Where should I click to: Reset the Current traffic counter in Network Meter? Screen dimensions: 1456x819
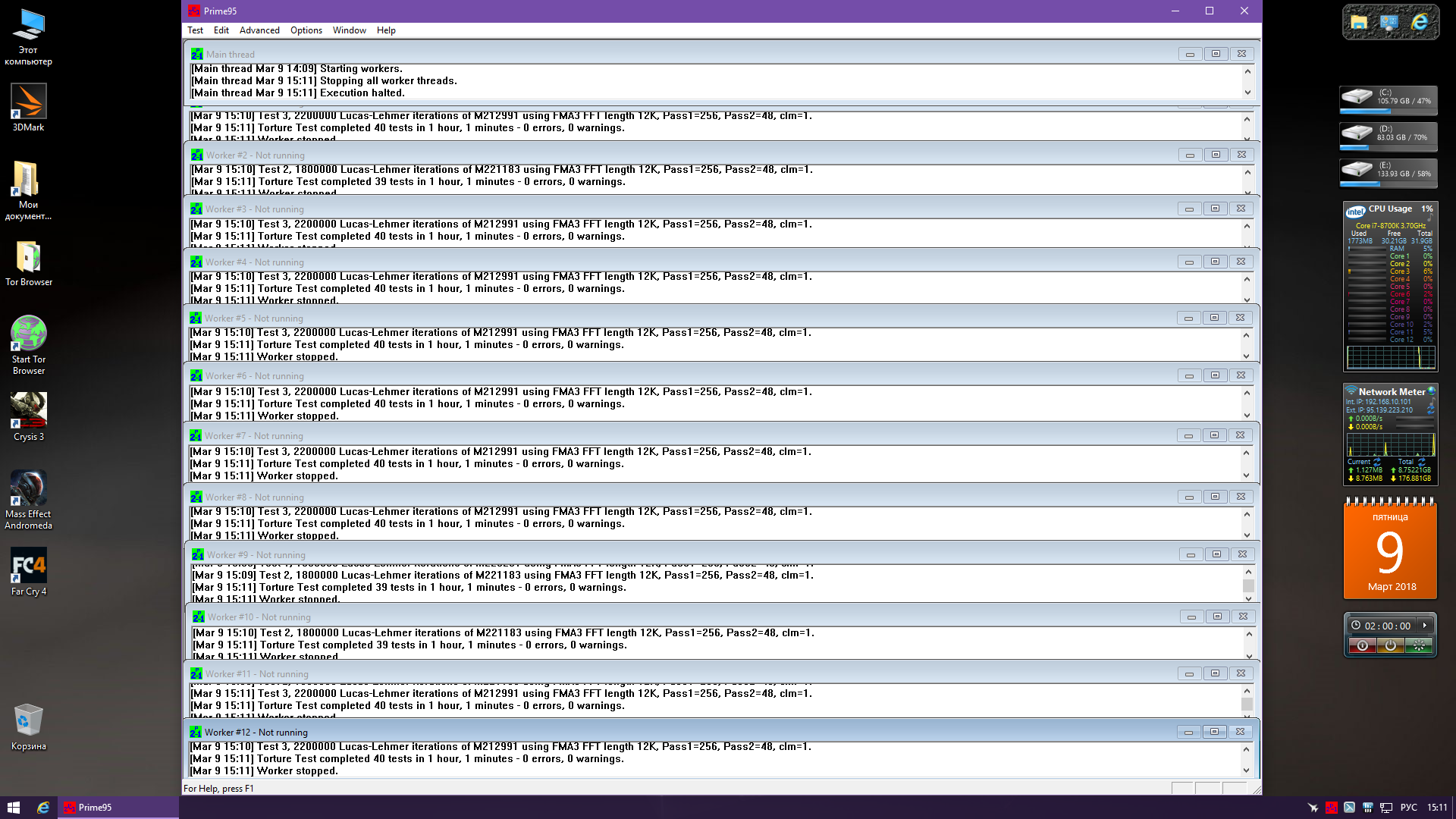pos(1377,461)
